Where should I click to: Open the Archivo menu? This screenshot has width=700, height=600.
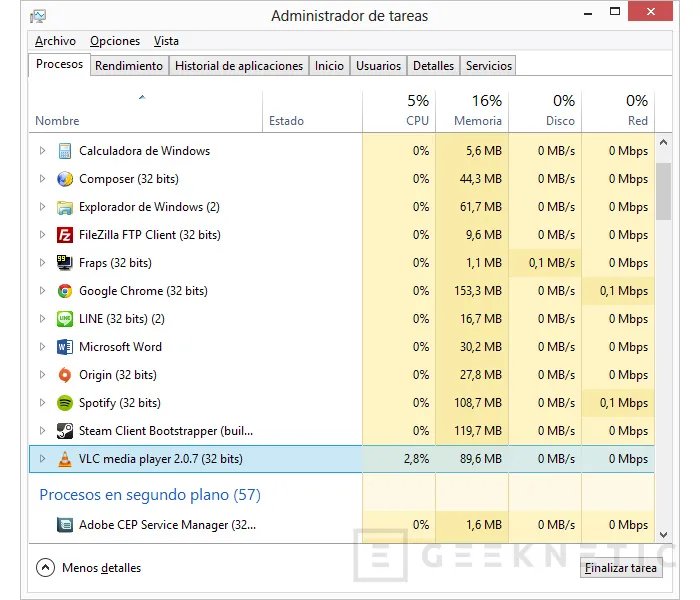pos(55,41)
